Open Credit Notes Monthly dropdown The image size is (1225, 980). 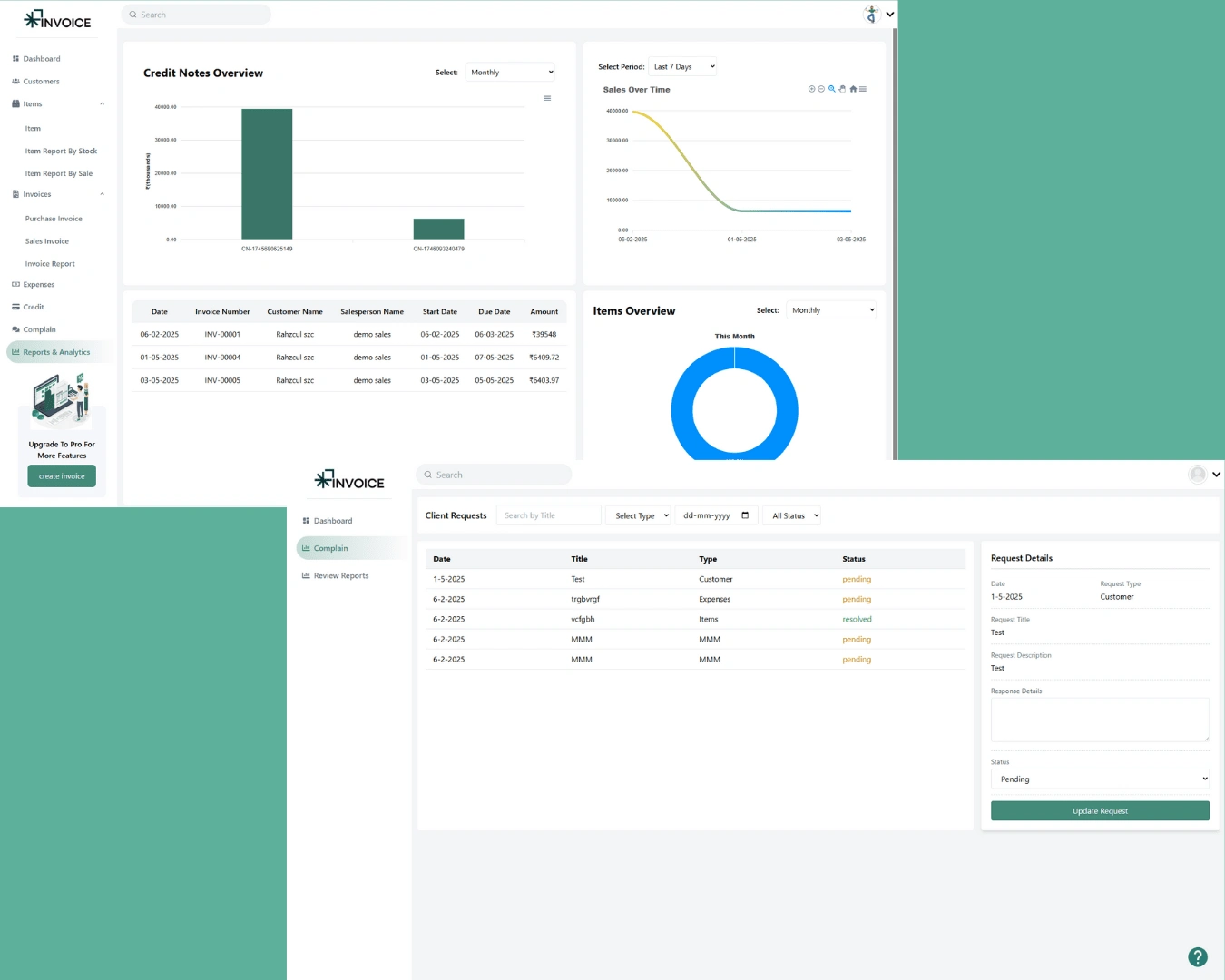click(510, 73)
